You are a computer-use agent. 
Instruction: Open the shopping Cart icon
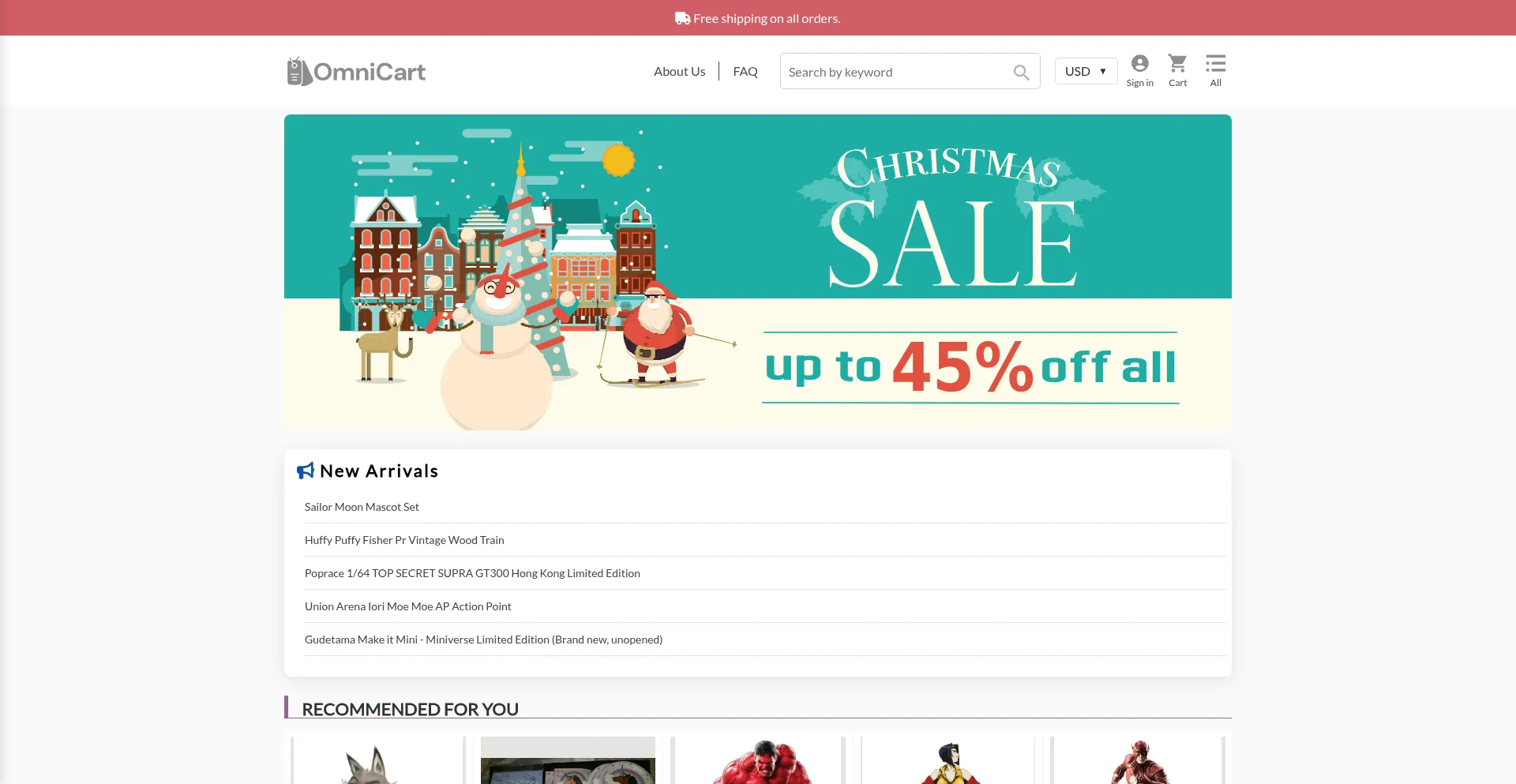click(x=1177, y=71)
